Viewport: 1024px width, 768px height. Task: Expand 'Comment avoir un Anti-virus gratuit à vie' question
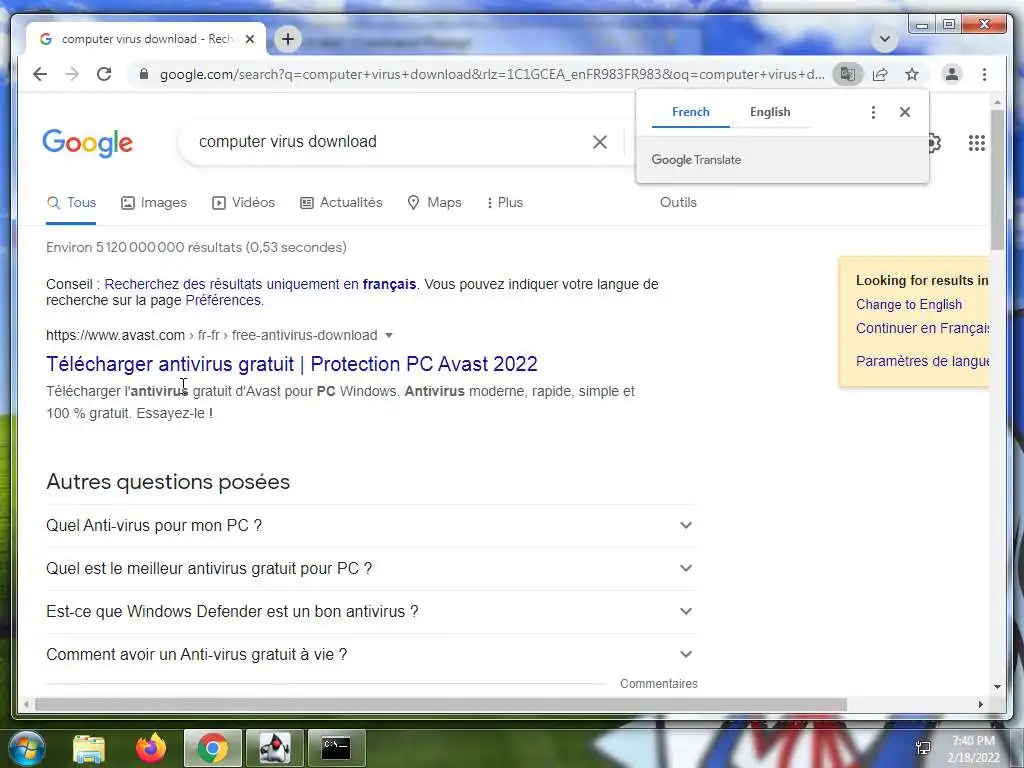point(370,654)
